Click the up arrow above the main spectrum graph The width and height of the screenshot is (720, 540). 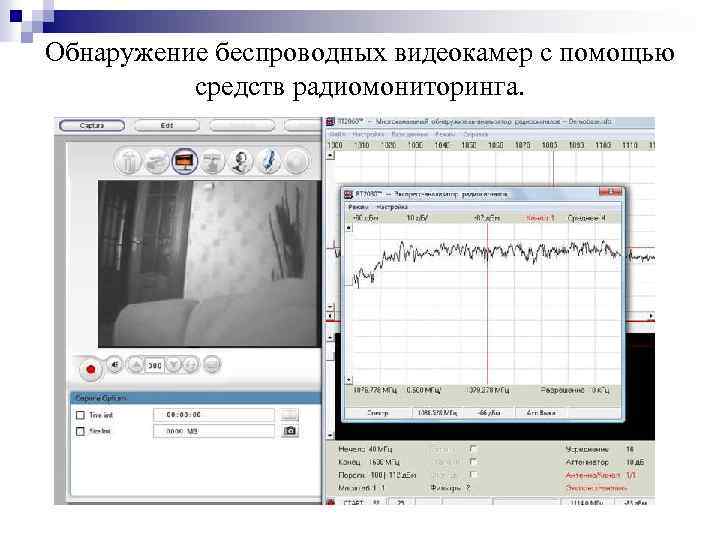pyautogui.click(x=331, y=155)
